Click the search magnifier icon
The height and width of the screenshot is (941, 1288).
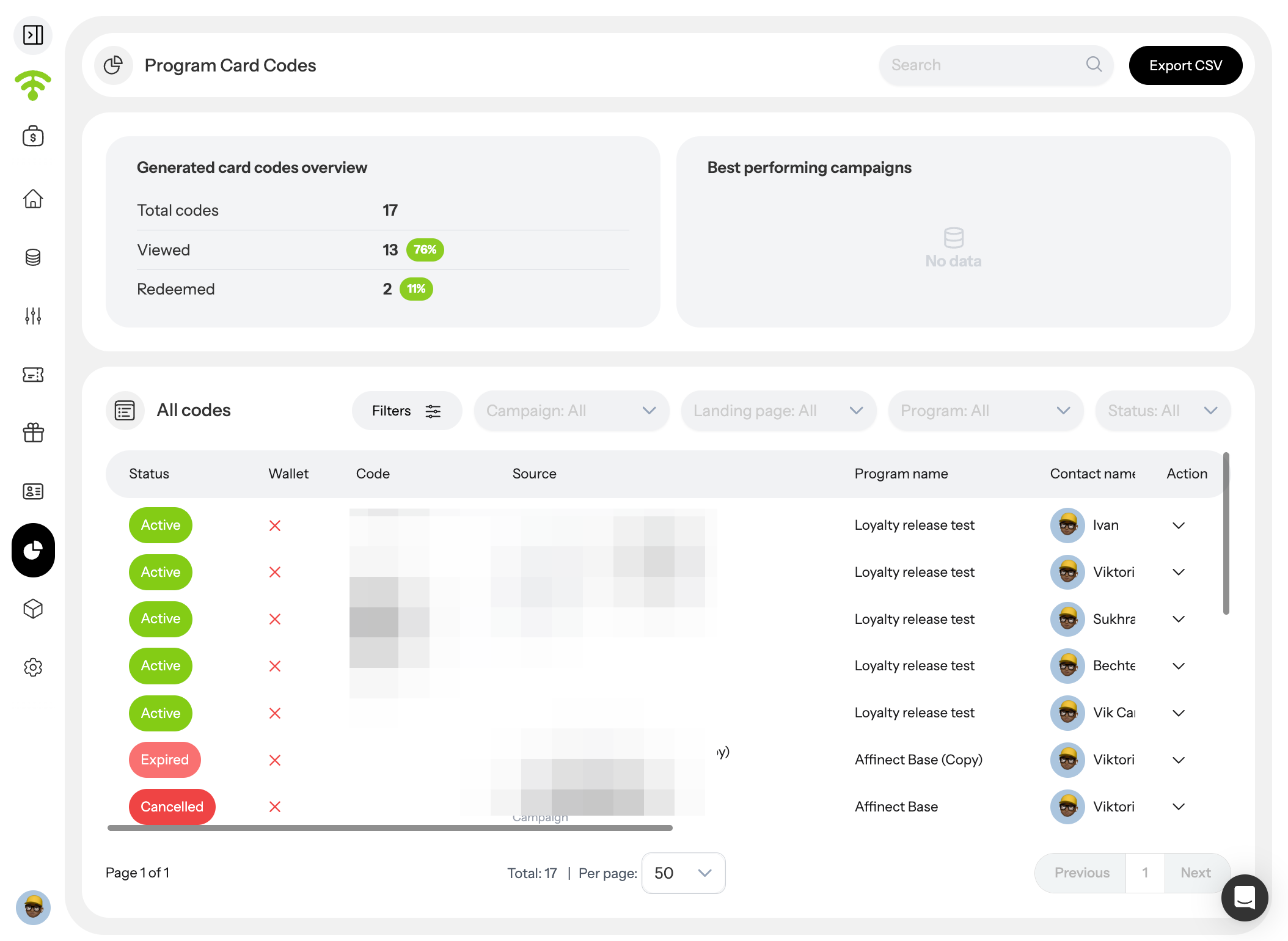click(1094, 64)
